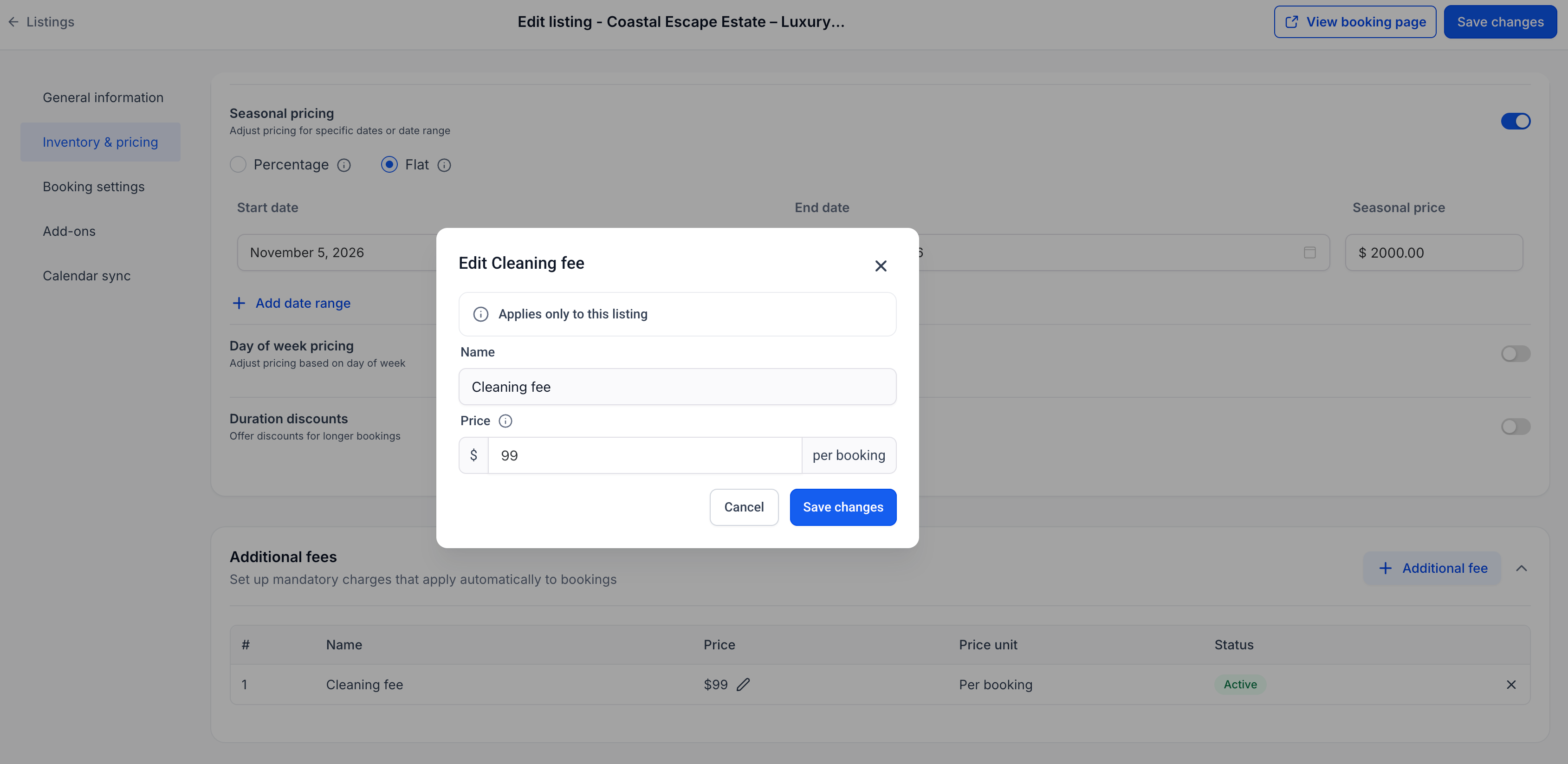
Task: Close the Edit Cleaning fee dialog
Action: coord(880,266)
